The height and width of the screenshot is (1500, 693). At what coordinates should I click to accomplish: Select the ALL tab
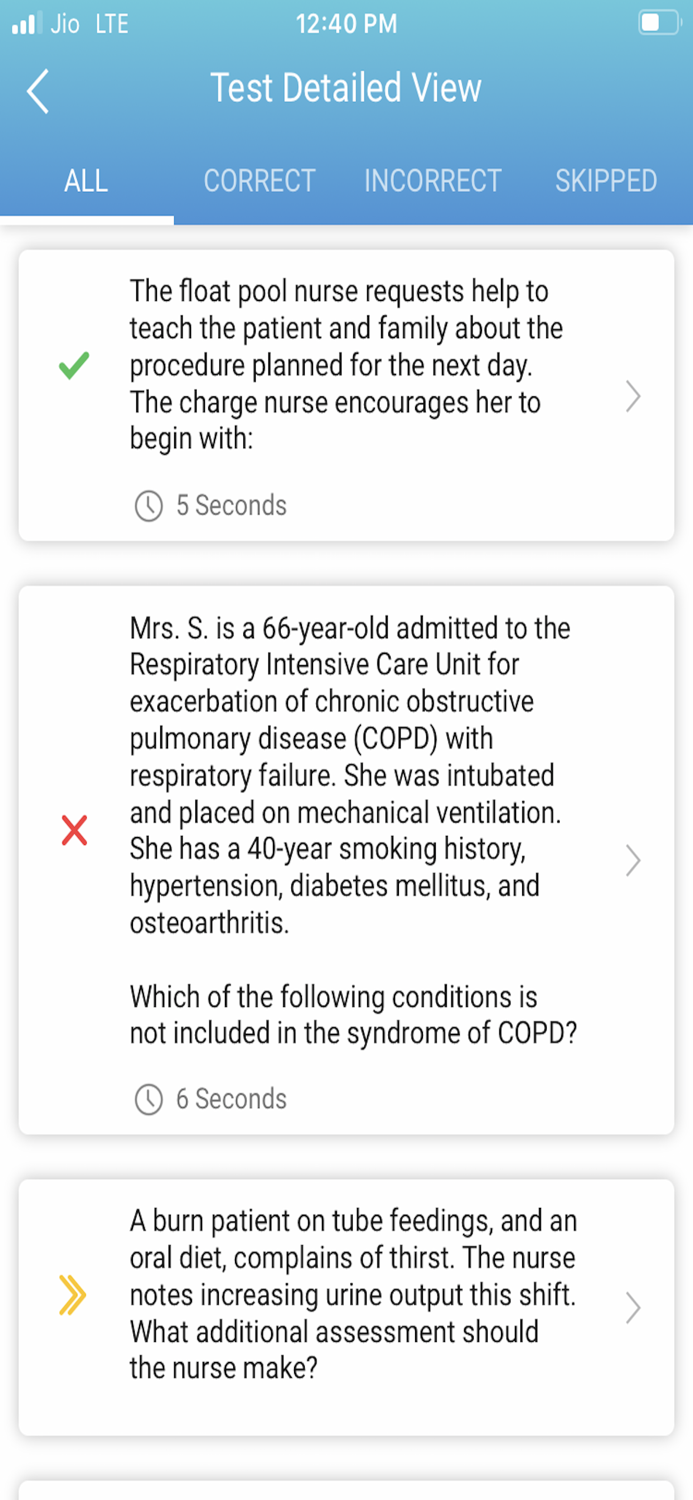tap(86, 181)
